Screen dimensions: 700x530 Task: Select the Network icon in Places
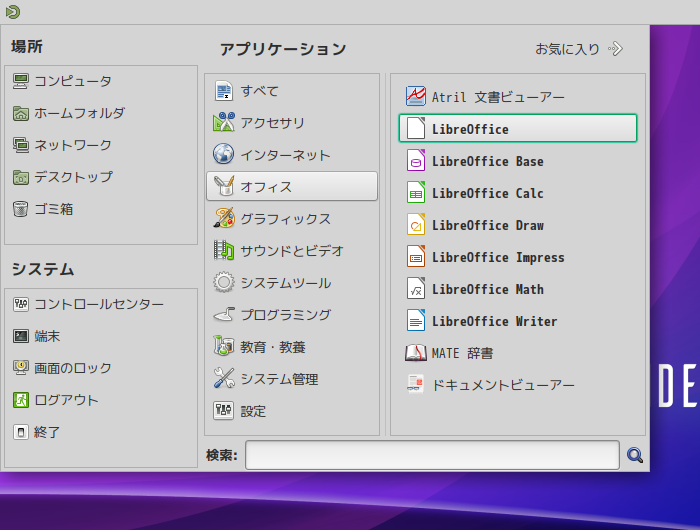coord(21,145)
